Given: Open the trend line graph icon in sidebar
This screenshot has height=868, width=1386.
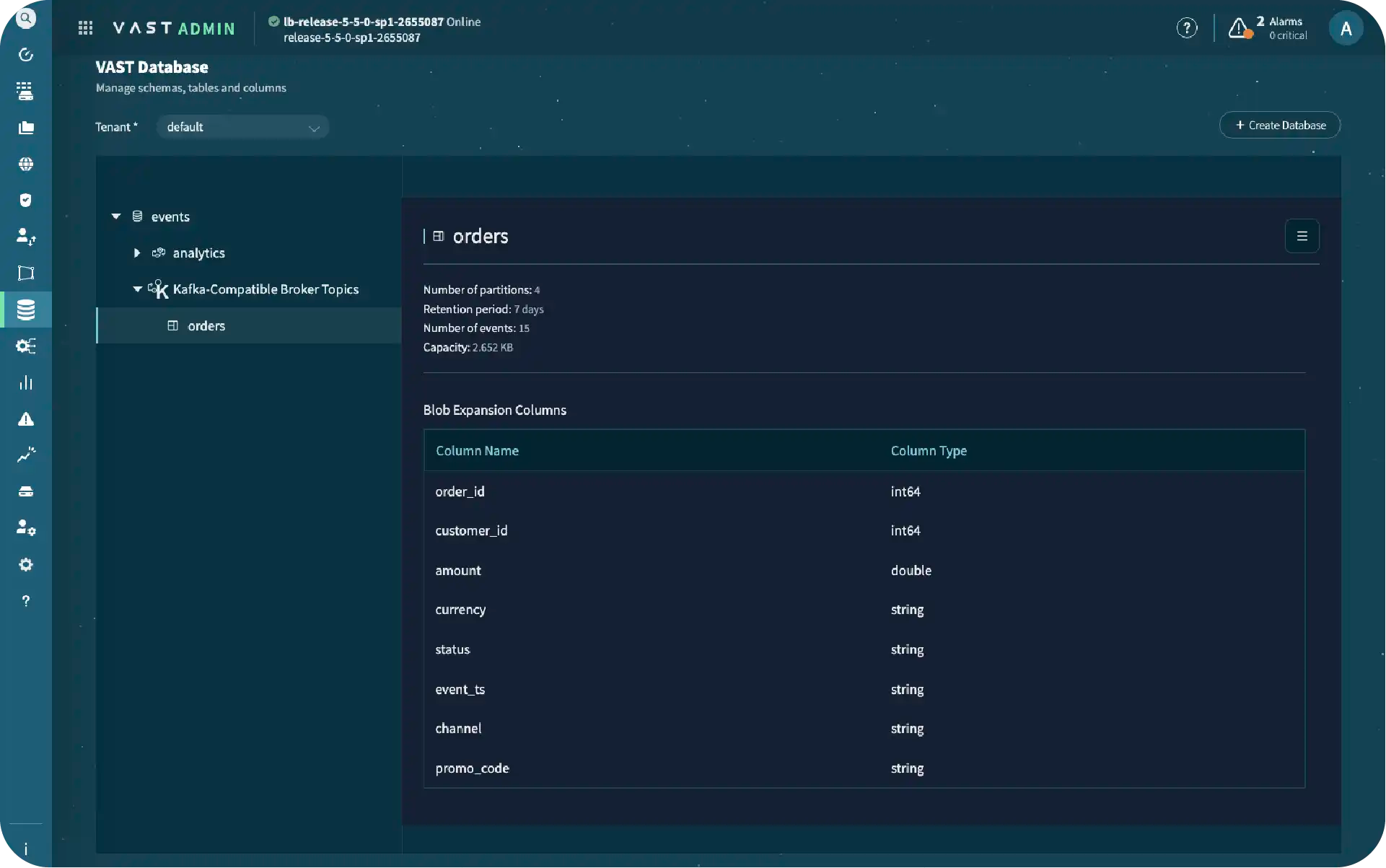Looking at the screenshot, I should coord(26,455).
